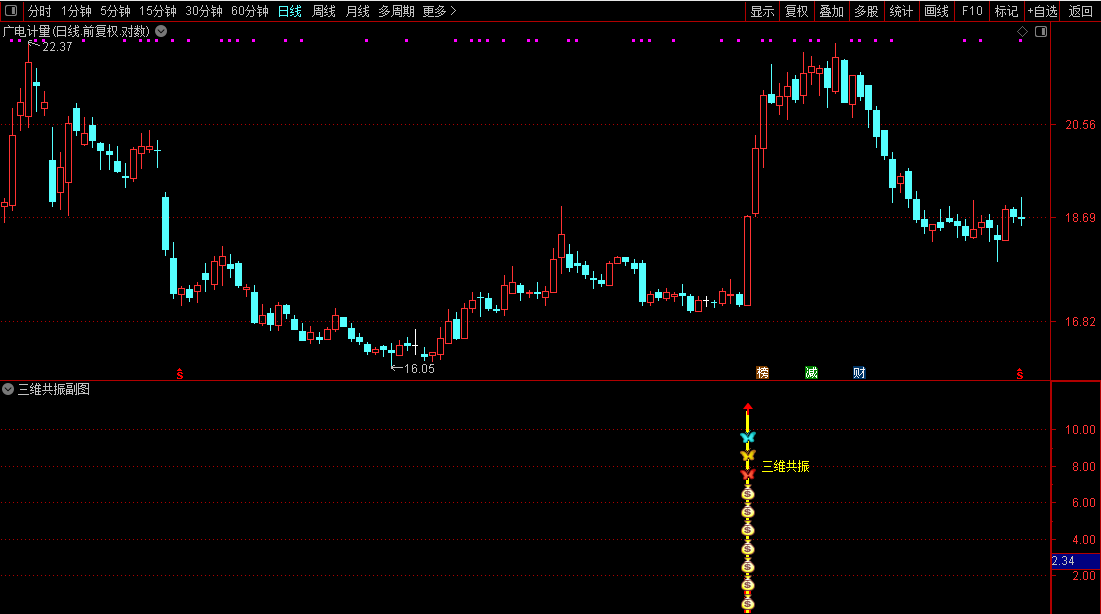Click the 叠加 overlay button
The width and height of the screenshot is (1101, 614).
pos(831,11)
